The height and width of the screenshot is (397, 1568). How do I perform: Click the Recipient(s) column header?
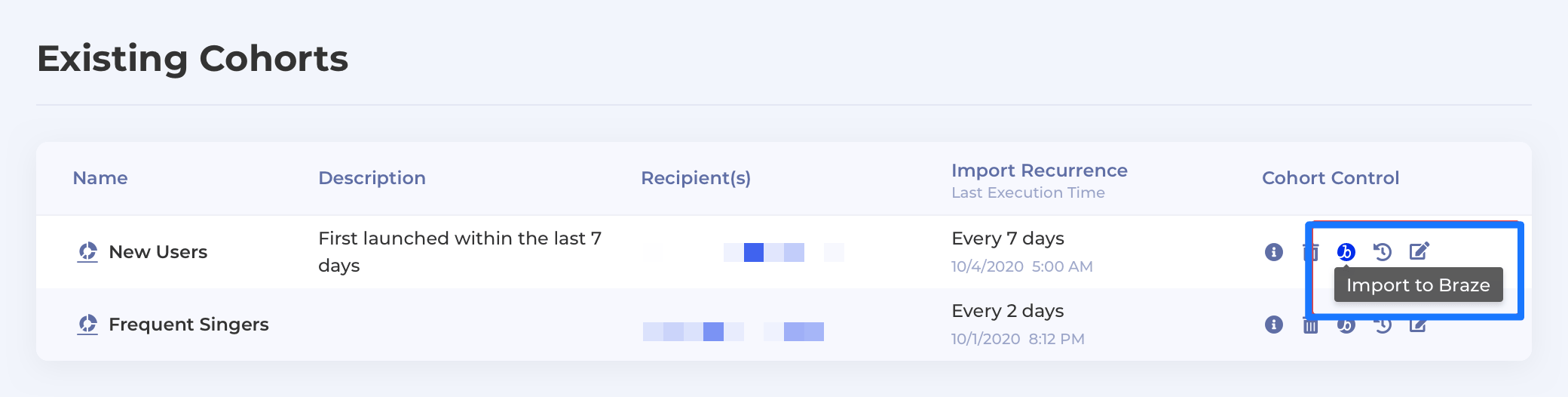(x=696, y=178)
